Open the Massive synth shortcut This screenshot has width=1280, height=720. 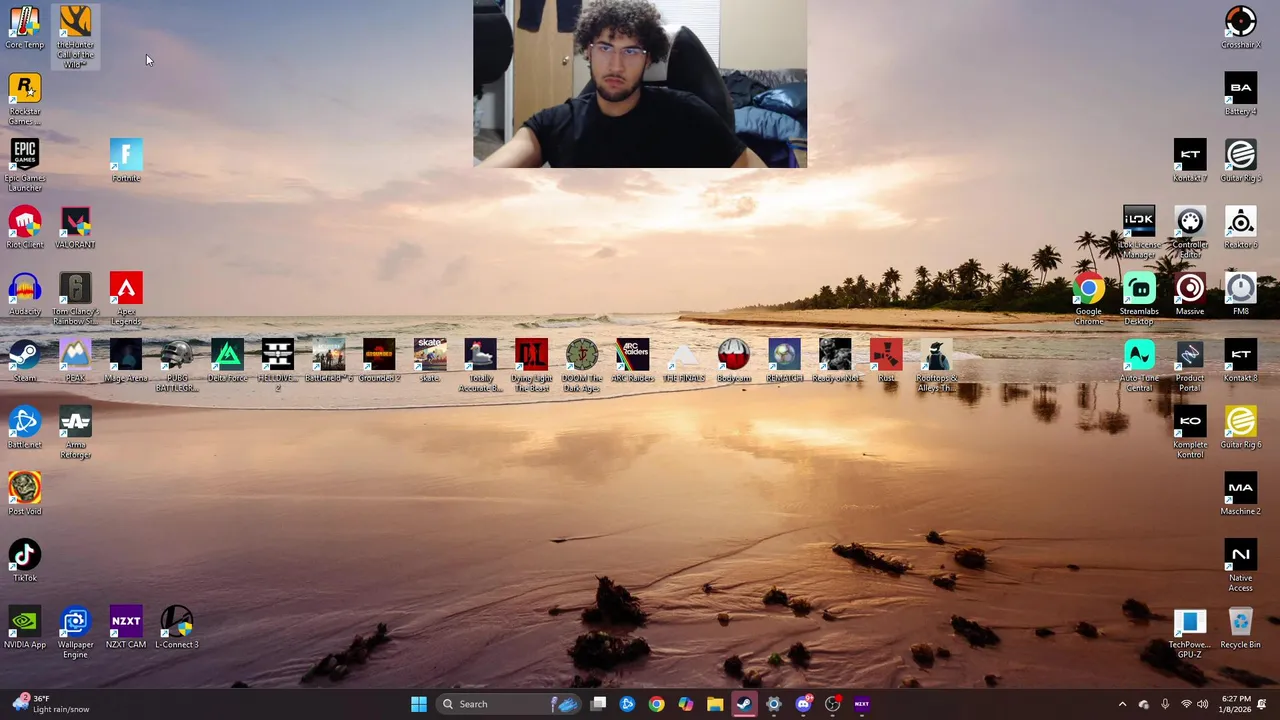[x=1190, y=295]
